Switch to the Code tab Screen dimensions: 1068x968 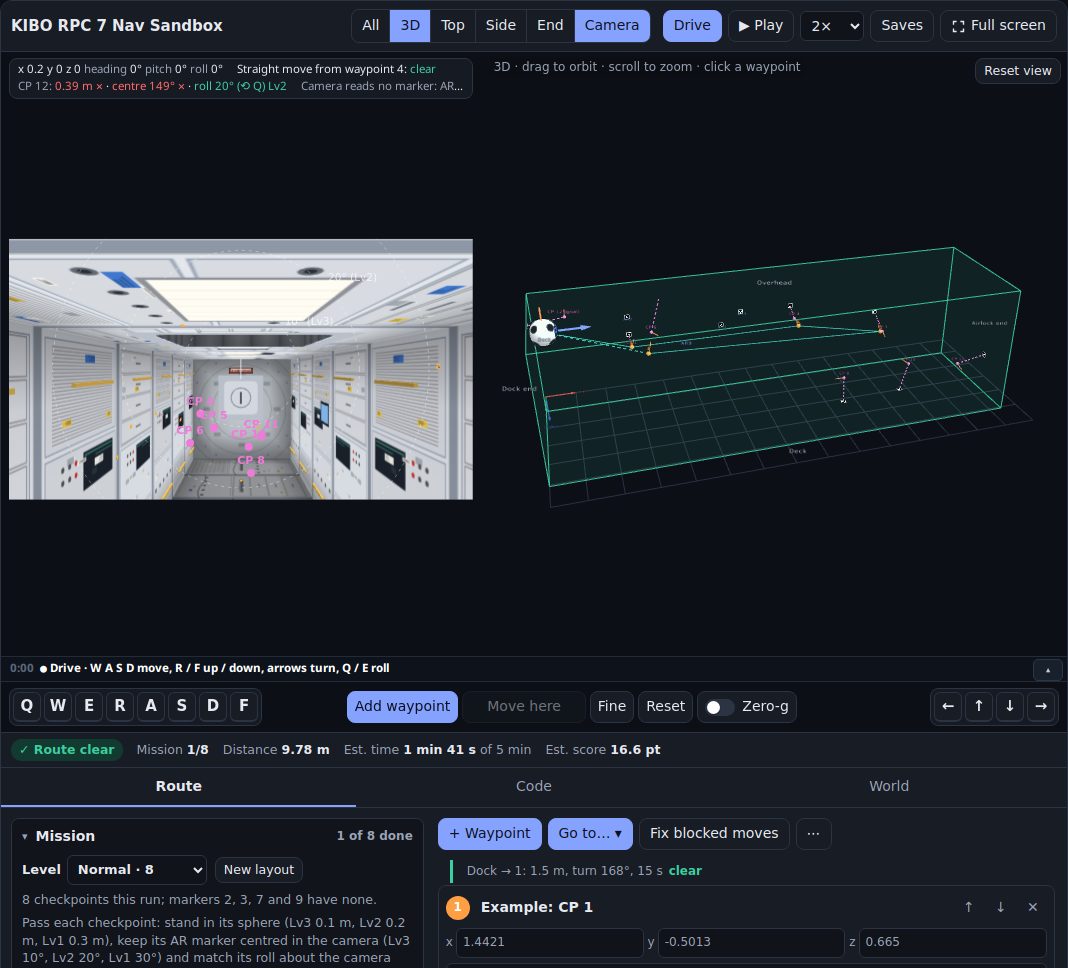[534, 786]
